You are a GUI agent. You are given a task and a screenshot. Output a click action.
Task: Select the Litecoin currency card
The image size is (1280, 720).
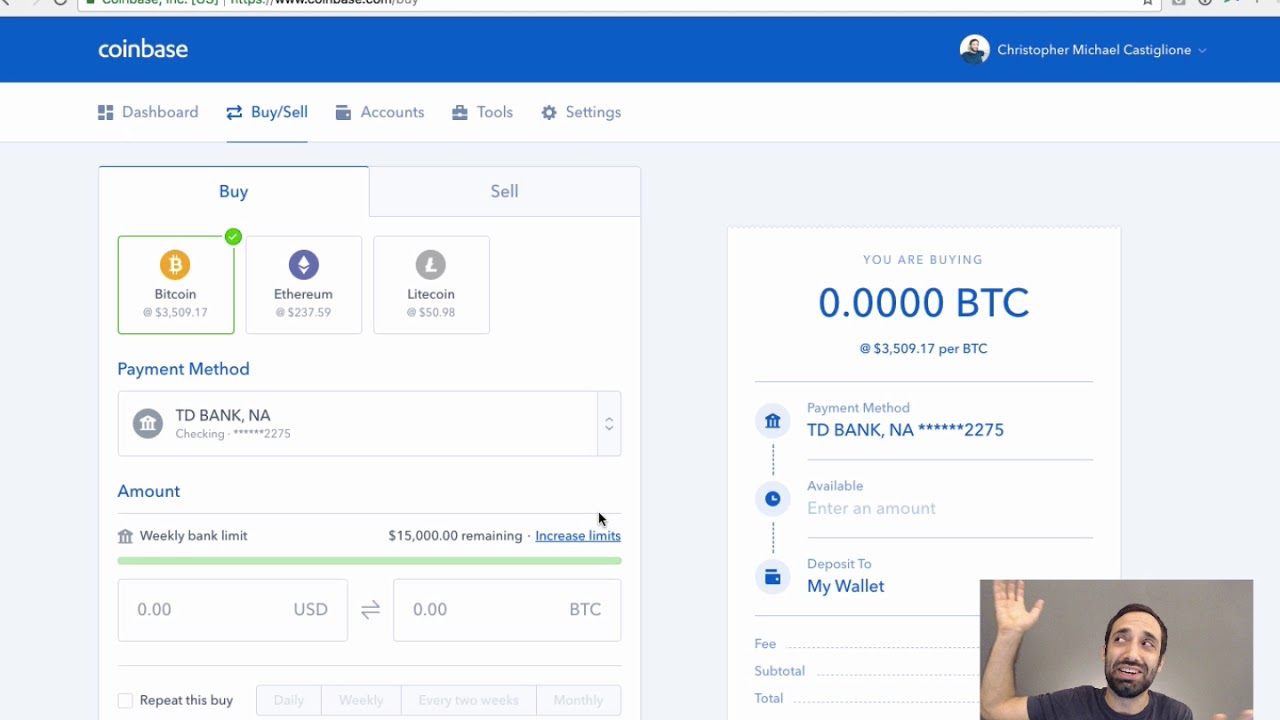click(431, 285)
